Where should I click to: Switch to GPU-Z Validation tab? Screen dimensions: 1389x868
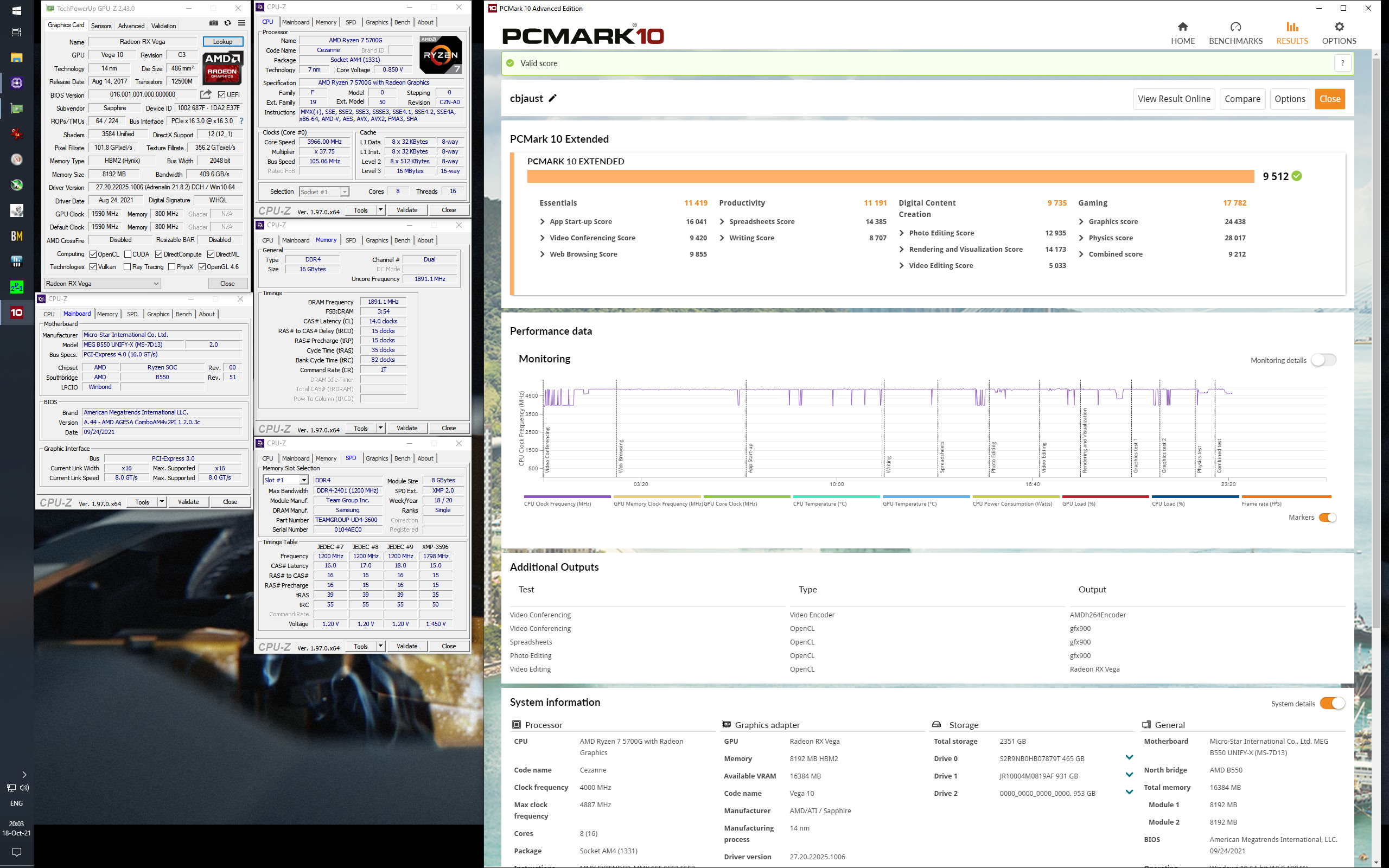(x=163, y=26)
